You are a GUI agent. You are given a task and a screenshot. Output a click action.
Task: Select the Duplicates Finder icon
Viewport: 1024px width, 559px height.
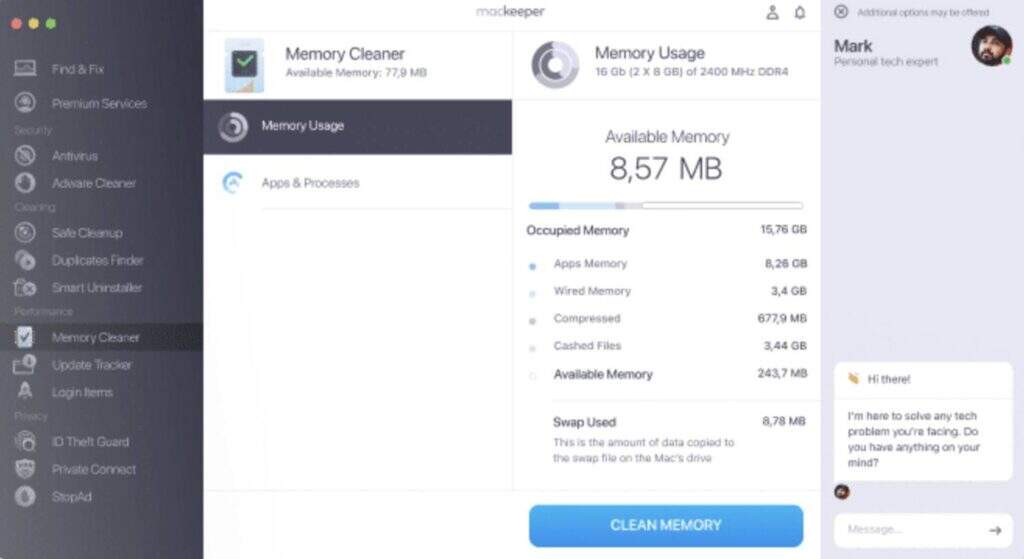pos(25,260)
